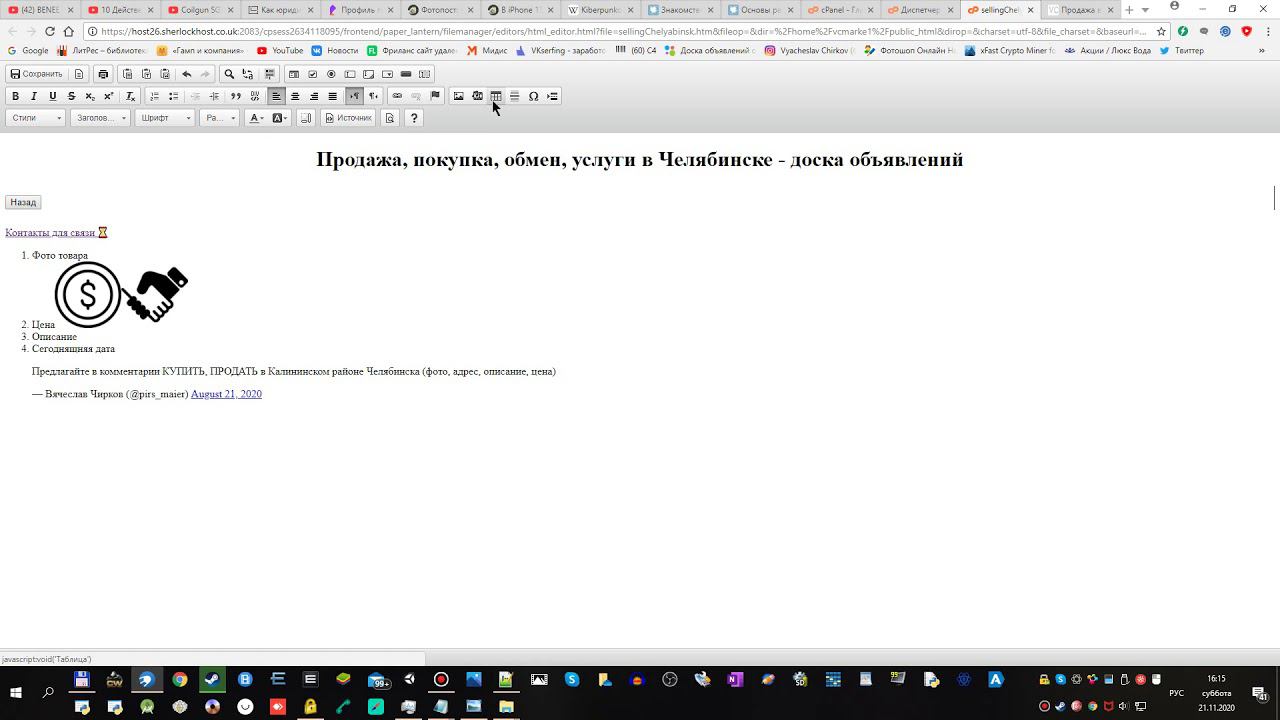Click the Сохранить (Save) toolbar button
This screenshot has width=1280, height=720.
click(36, 74)
